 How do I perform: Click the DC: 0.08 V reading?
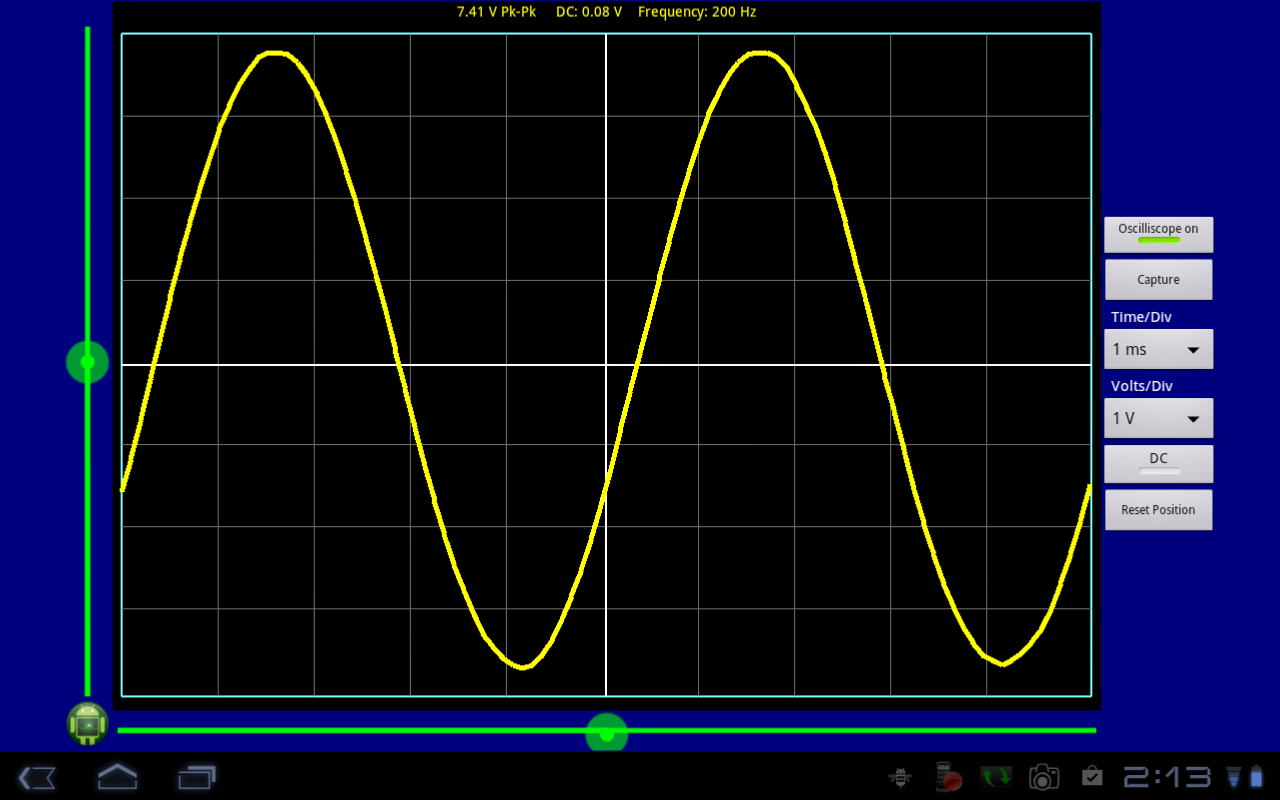[589, 12]
